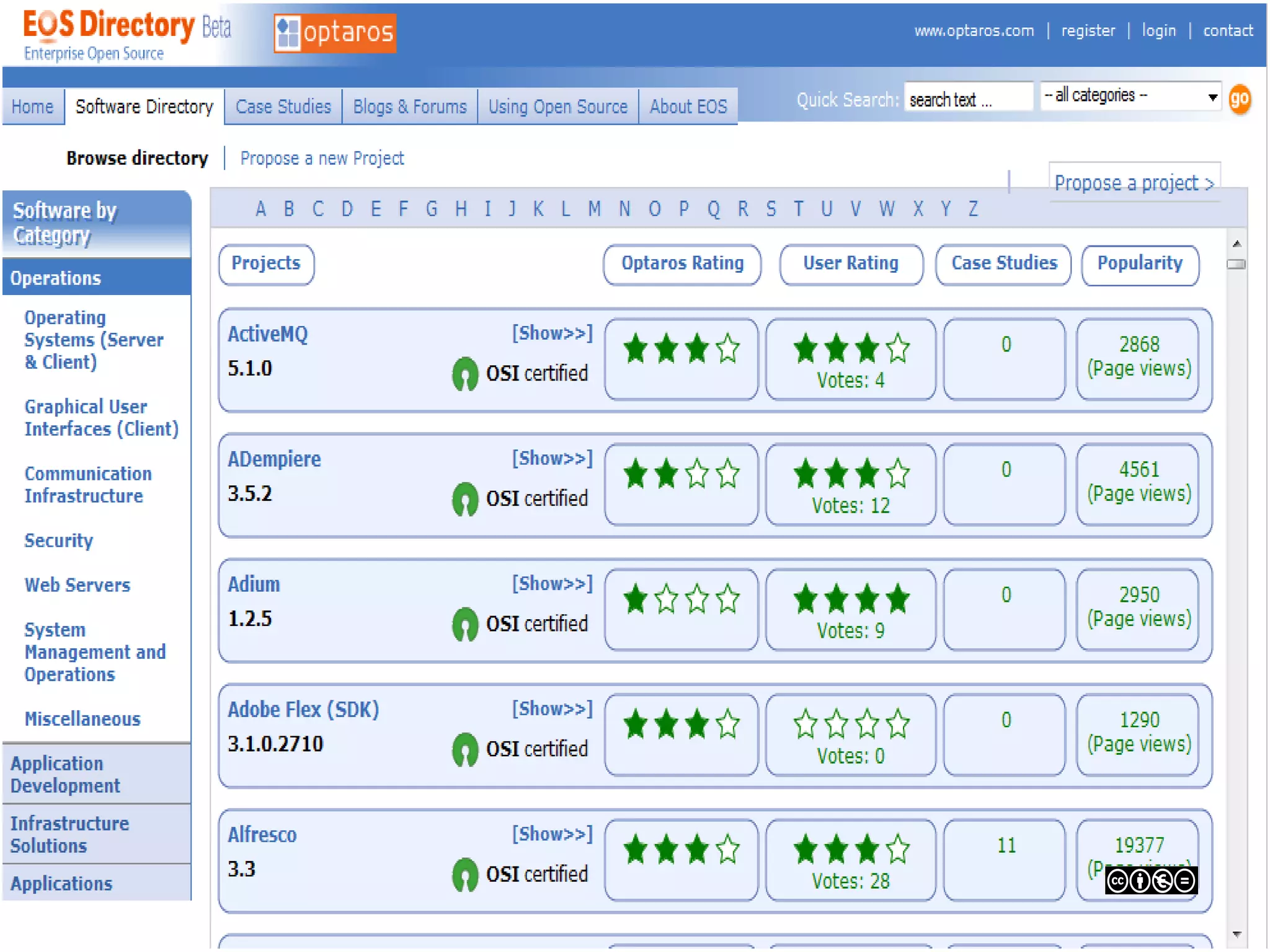Expand the Infrastructure Solutions category
This screenshot has height=952, width=1270.
69,834
